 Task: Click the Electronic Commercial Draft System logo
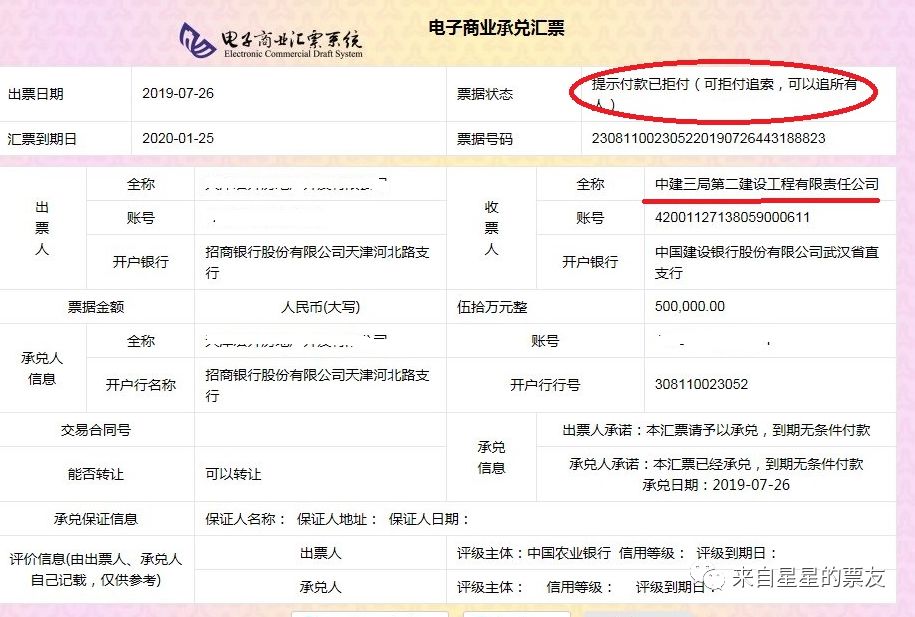(x=271, y=40)
